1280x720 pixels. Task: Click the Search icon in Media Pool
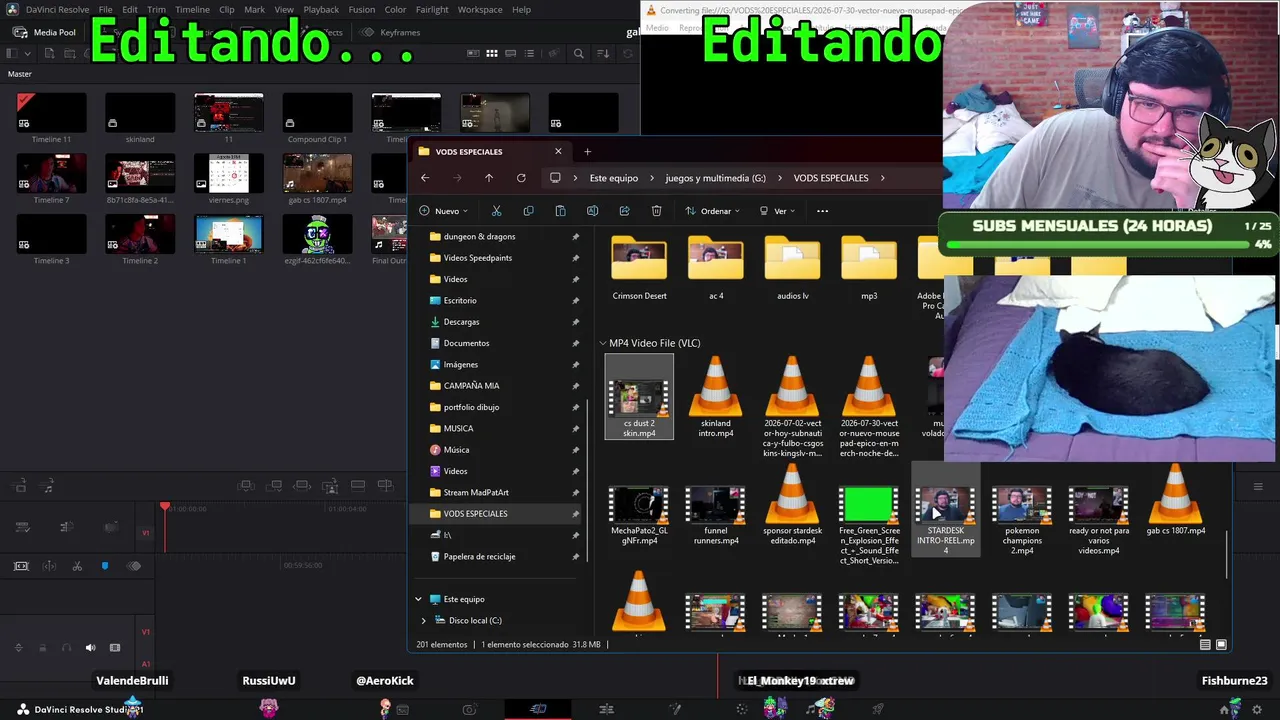point(578,54)
